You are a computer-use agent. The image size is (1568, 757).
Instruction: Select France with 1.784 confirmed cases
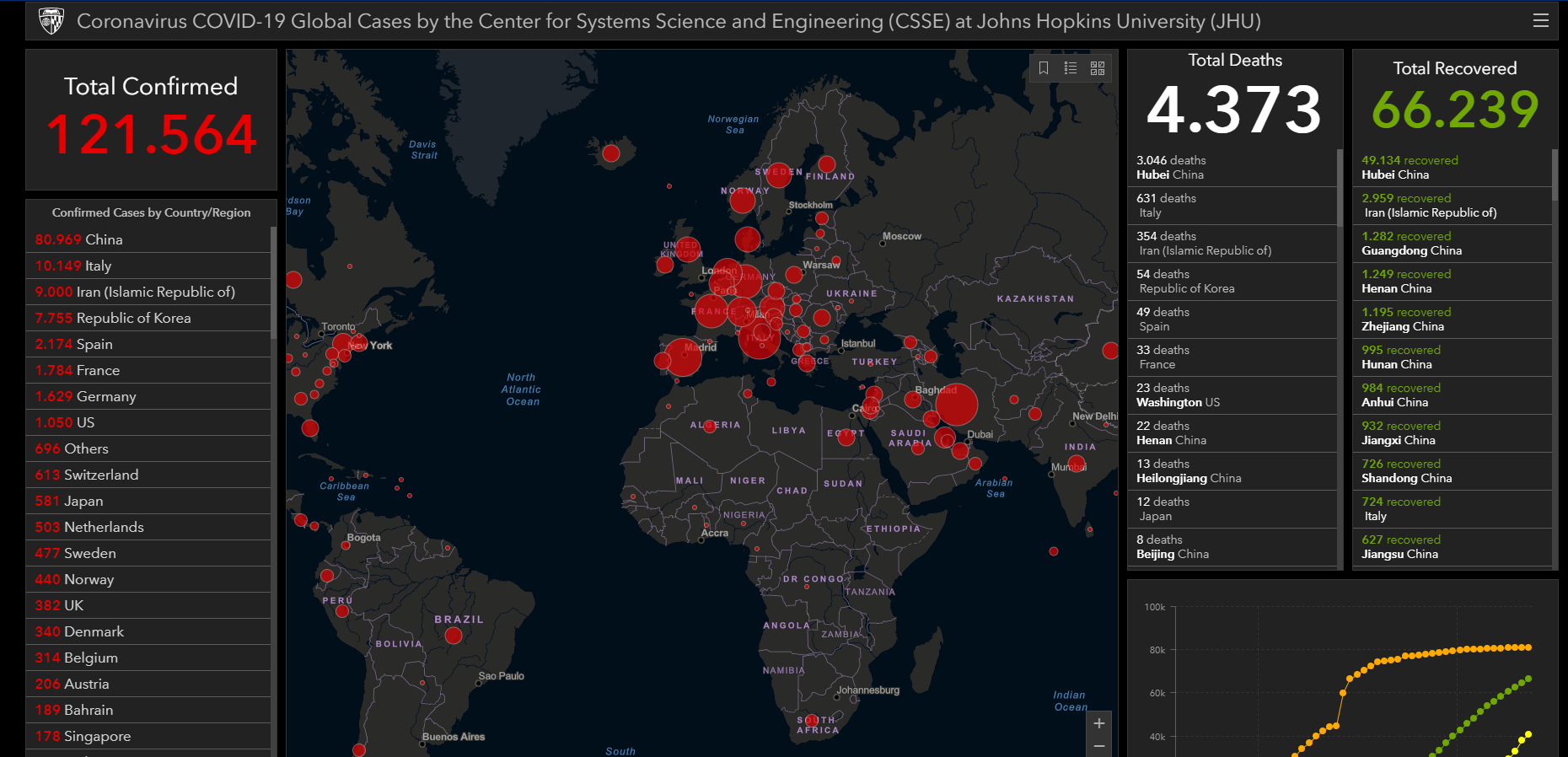[x=148, y=370]
